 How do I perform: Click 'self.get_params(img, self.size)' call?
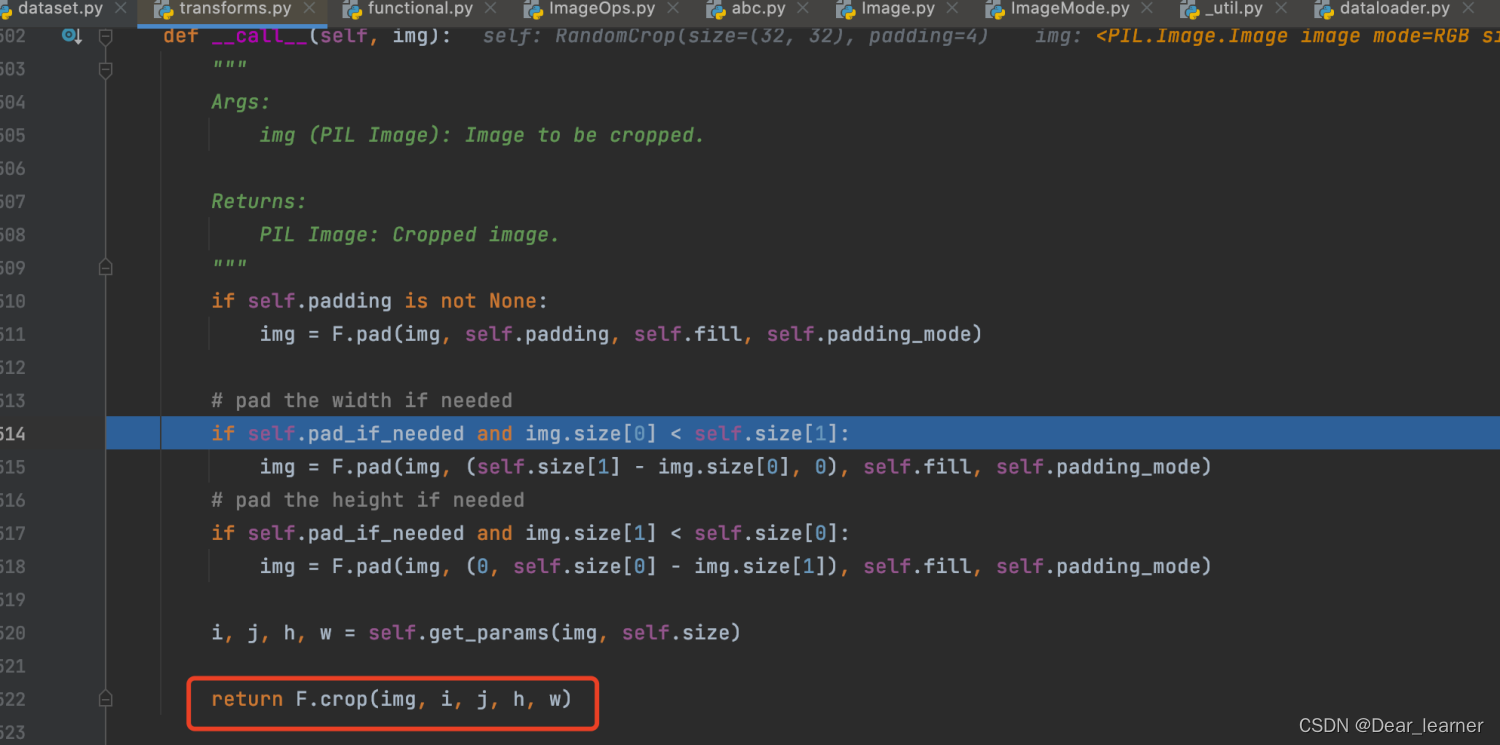[x=554, y=633]
